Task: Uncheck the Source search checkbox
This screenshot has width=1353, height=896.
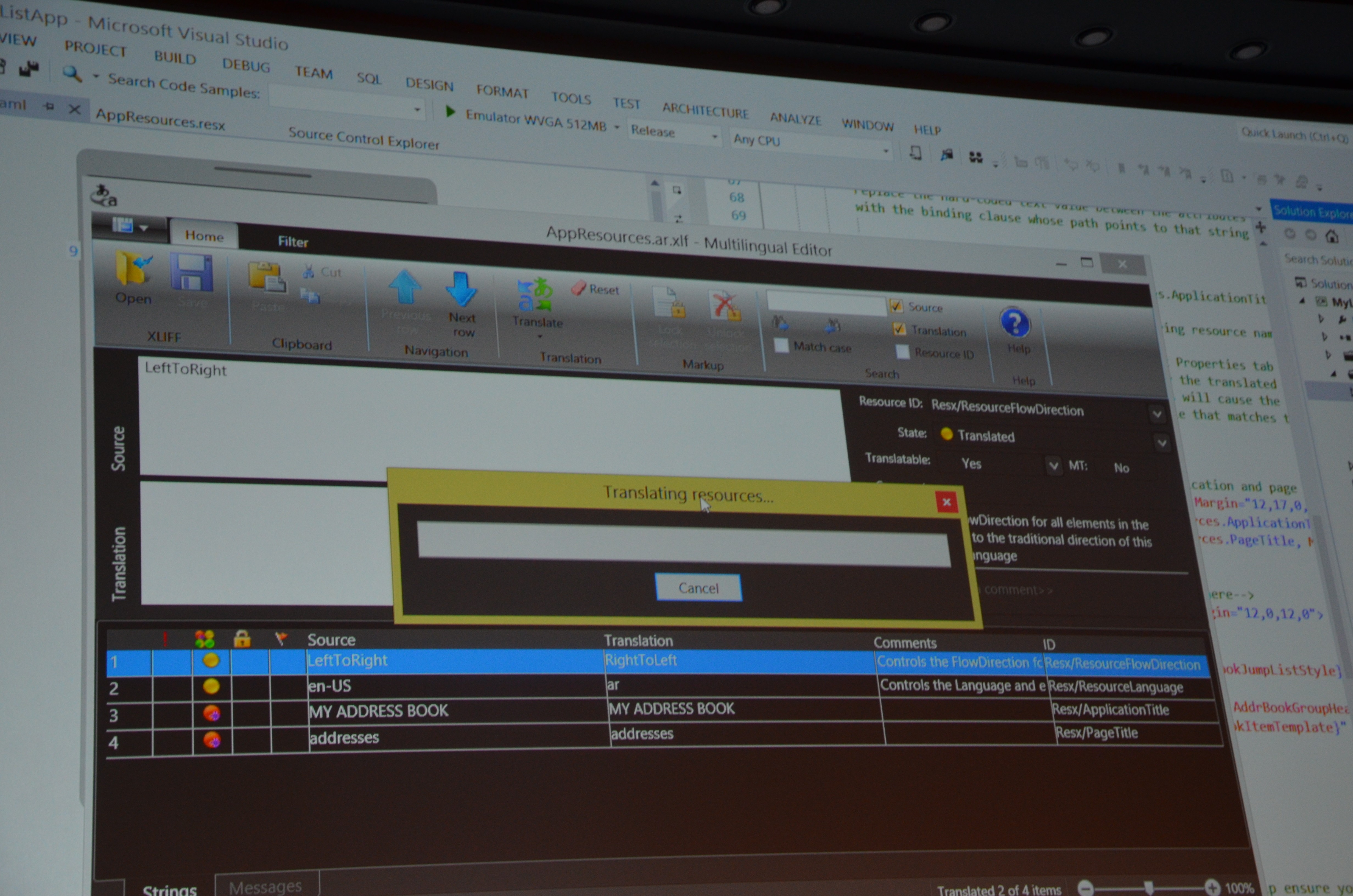Action: pos(896,306)
